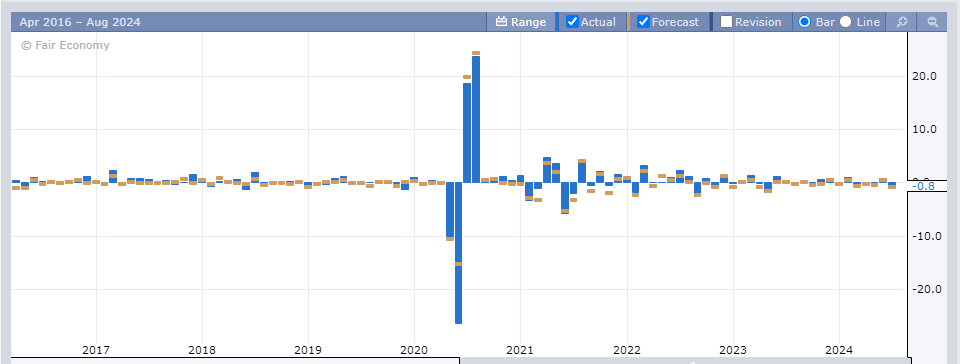Viewport: 960px width, 364px height.
Task: Click the 2024 year label on axis
Action: [x=839, y=350]
